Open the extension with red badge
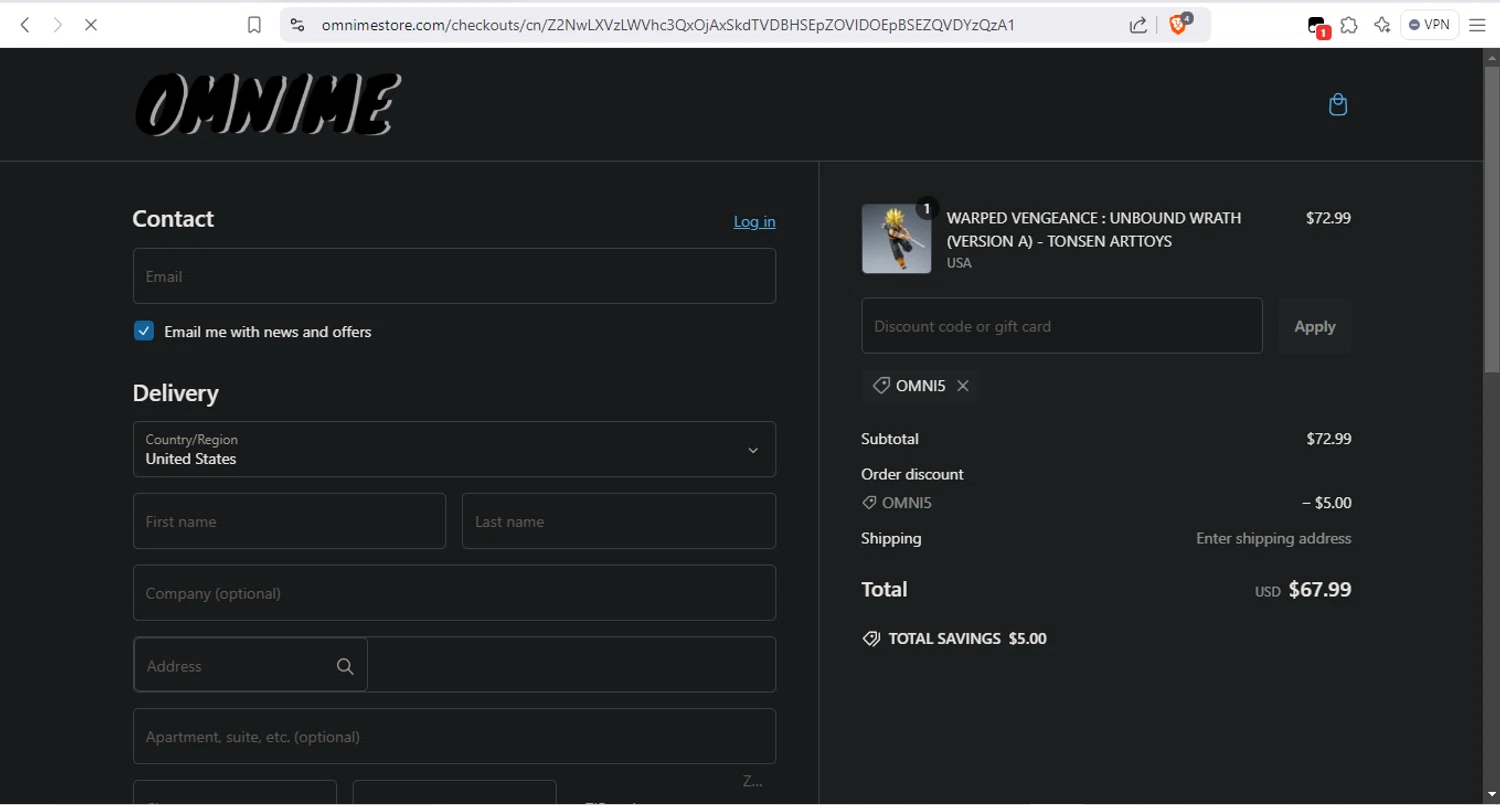Screen dimensions: 1500x805 (1318, 27)
